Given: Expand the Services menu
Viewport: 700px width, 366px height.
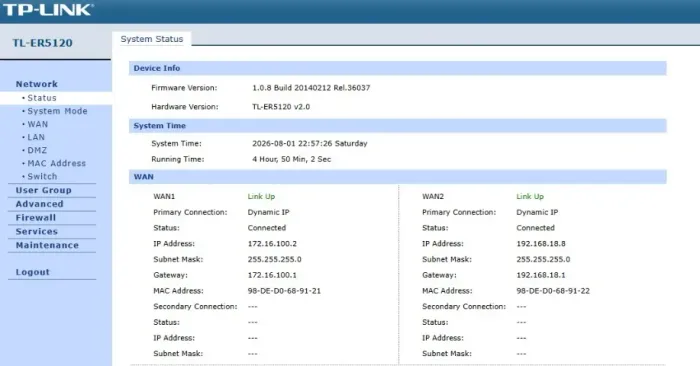Looking at the screenshot, I should tap(37, 232).
